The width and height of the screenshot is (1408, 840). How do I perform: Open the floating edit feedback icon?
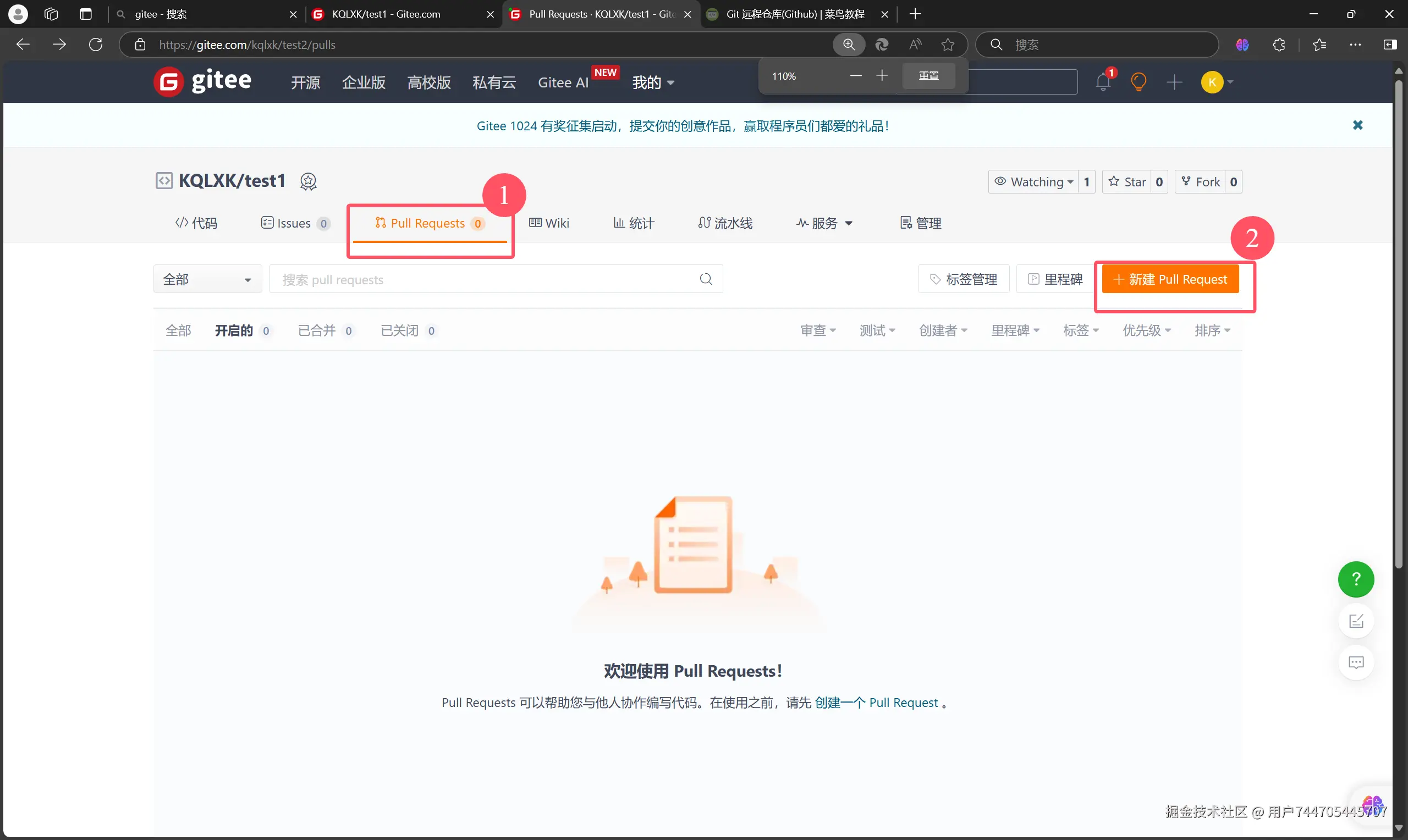1355,621
